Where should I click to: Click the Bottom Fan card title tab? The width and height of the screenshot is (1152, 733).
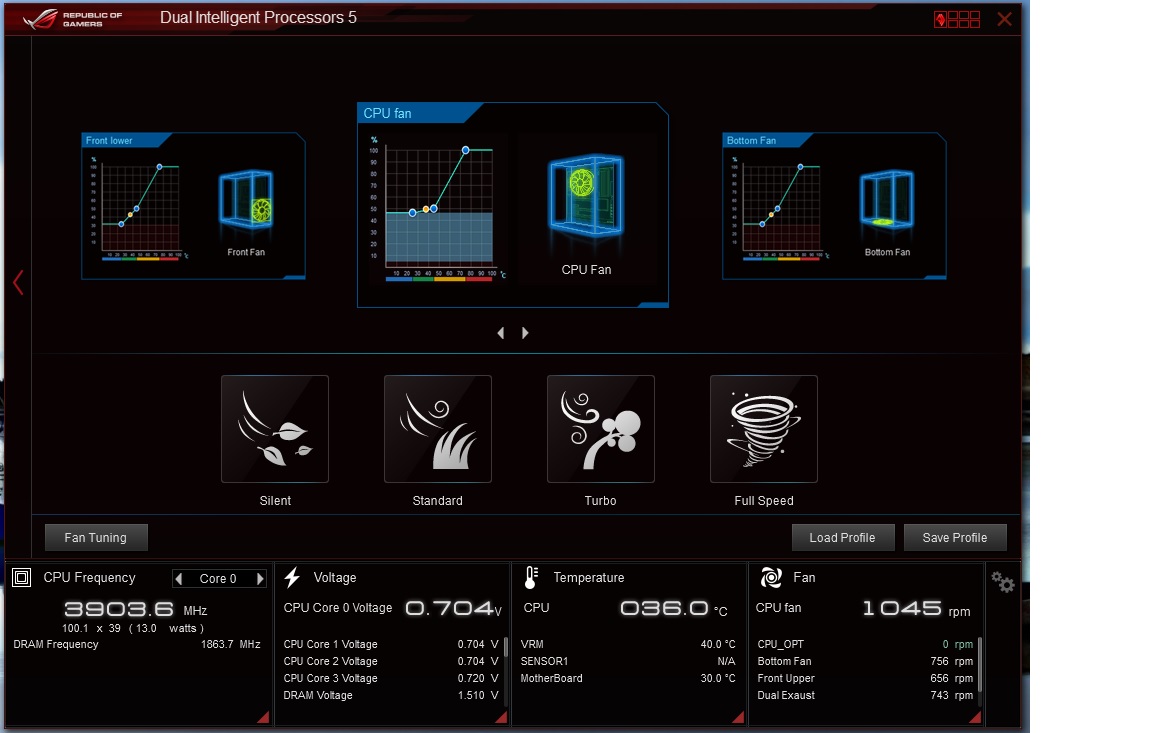[x=761, y=140]
